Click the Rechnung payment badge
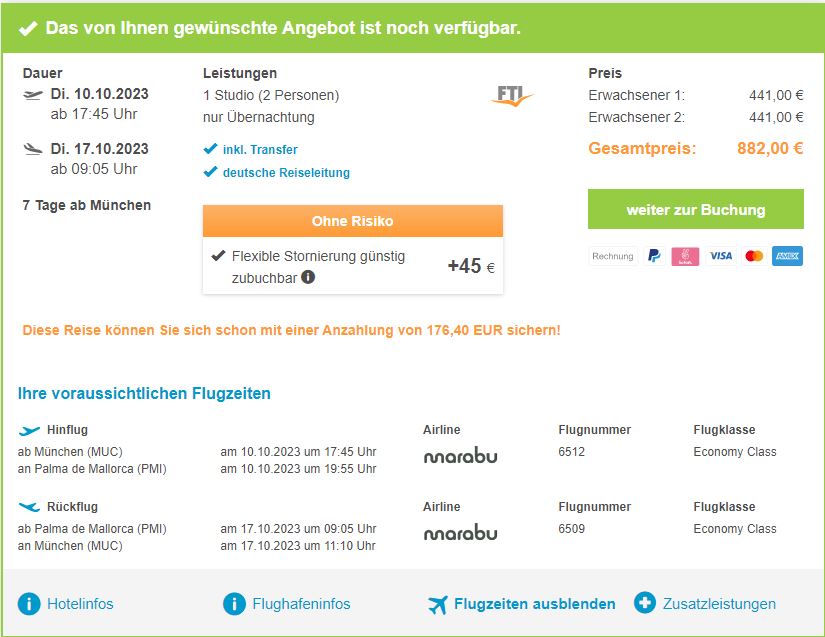Image resolution: width=825 pixels, height=637 pixels. pyautogui.click(x=613, y=256)
